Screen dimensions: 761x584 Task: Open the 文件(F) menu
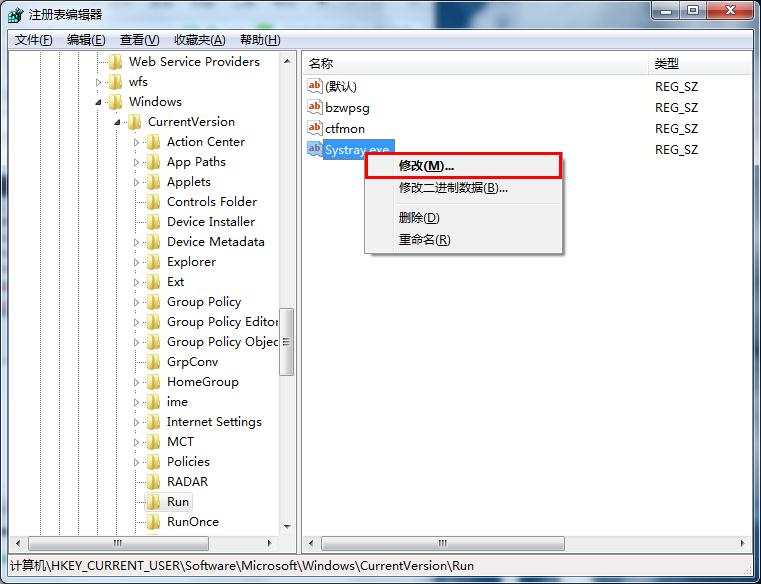pos(33,40)
